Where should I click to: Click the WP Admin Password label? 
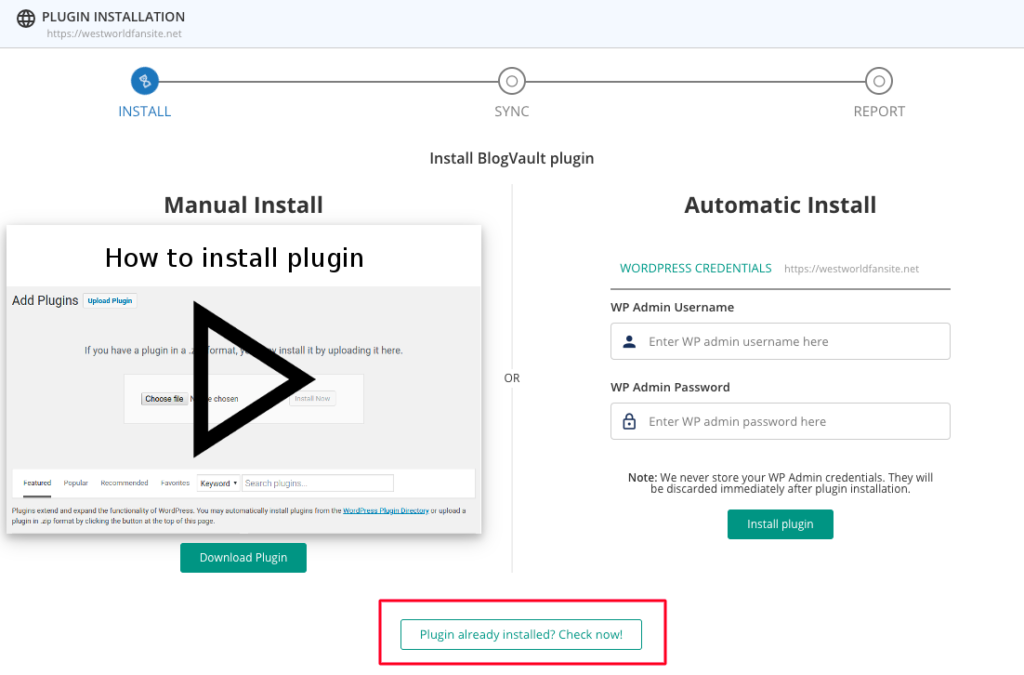[670, 387]
